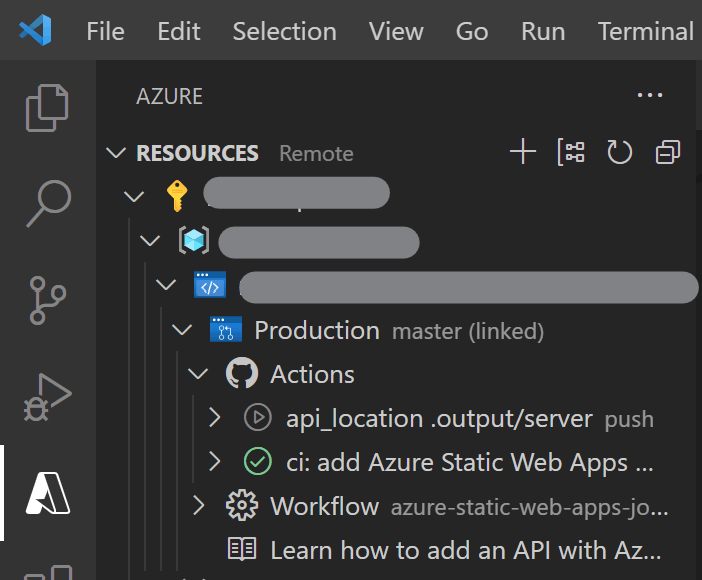The width and height of the screenshot is (702, 580).
Task: Click the Group By icon in Resources
Action: 571,152
